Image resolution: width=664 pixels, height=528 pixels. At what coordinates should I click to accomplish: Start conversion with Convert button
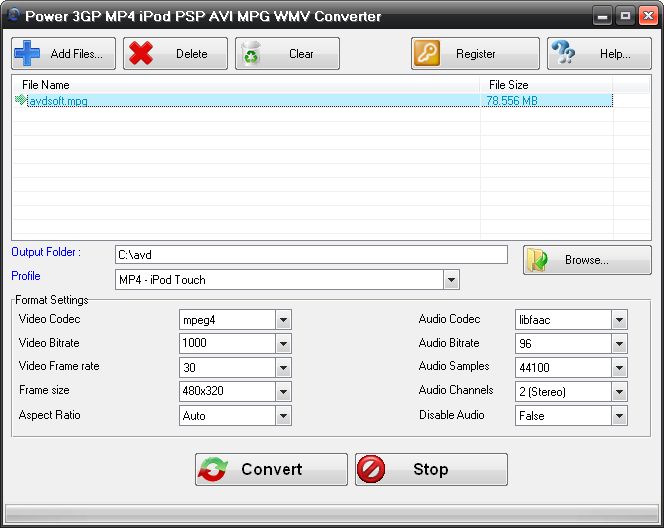point(271,469)
